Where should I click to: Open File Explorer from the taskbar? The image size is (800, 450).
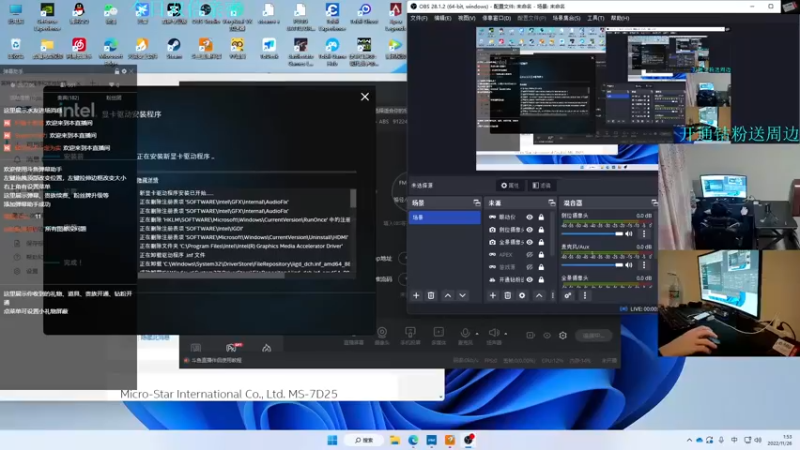pyautogui.click(x=394, y=440)
